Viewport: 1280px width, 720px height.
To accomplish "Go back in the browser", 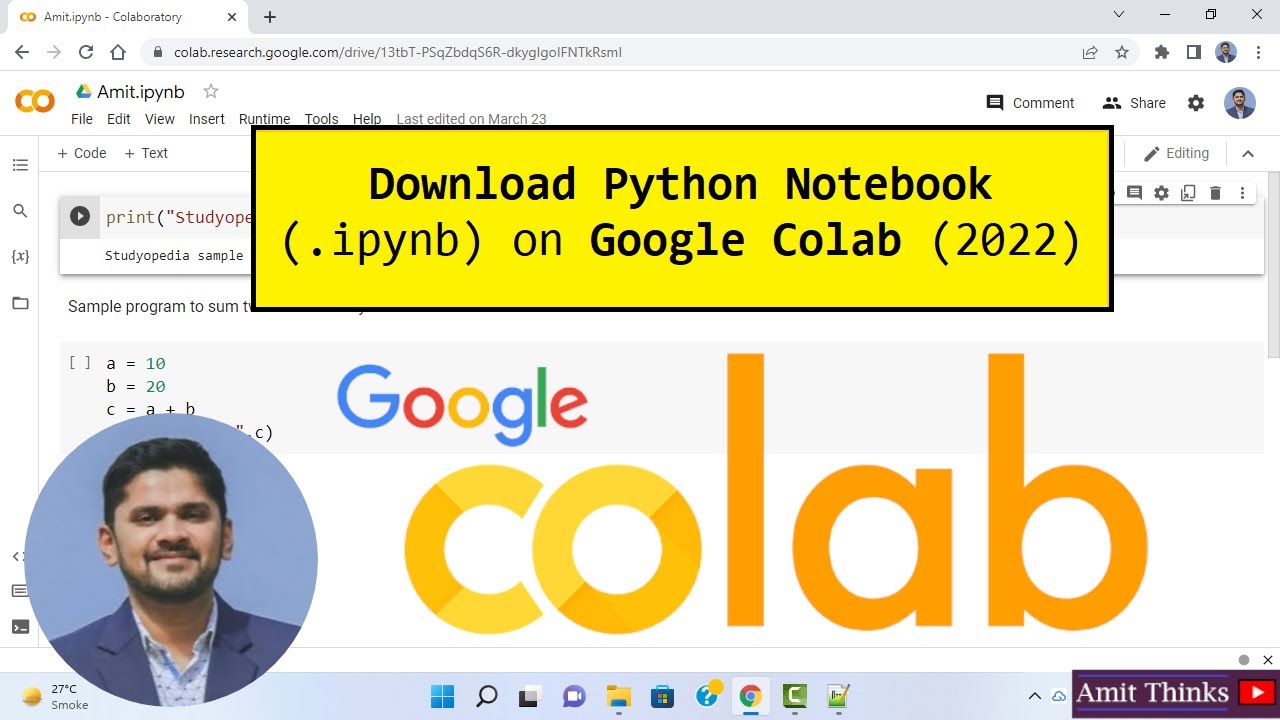I will pyautogui.click(x=22, y=52).
